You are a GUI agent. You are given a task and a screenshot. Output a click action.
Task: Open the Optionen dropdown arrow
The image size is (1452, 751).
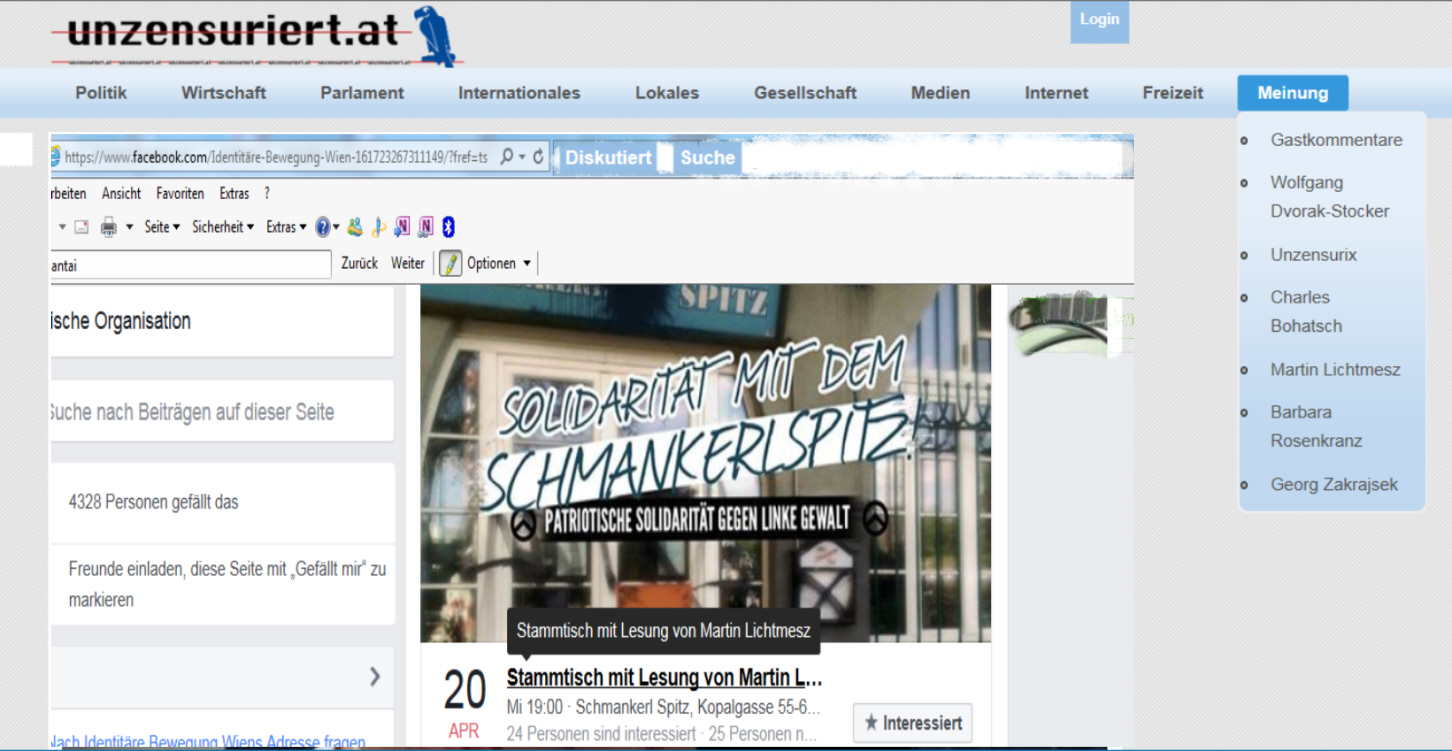[x=527, y=264]
